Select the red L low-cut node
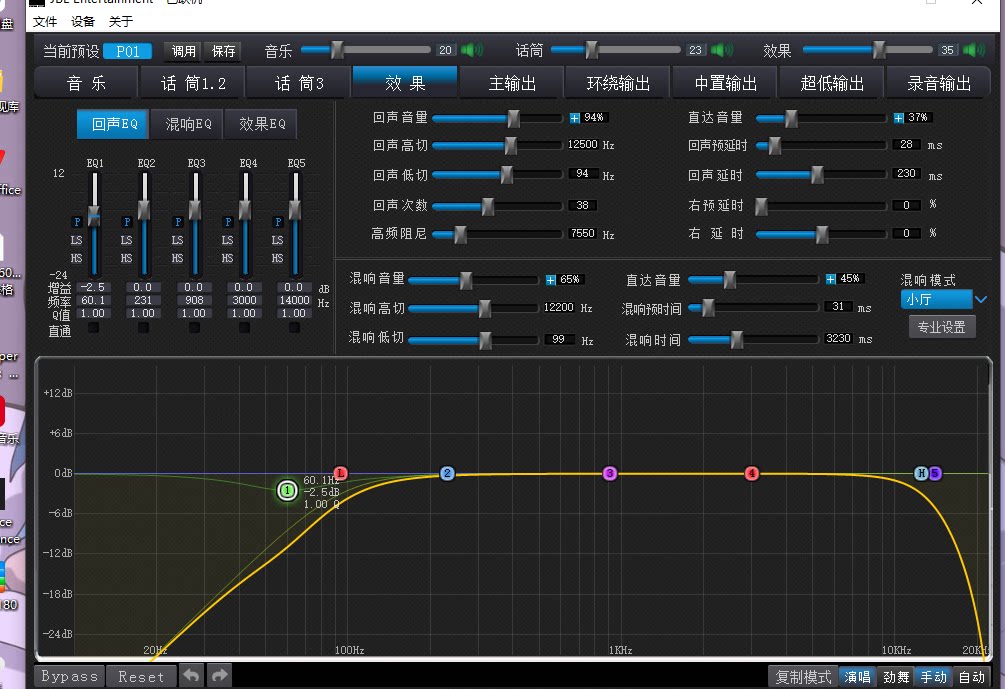 click(x=340, y=474)
